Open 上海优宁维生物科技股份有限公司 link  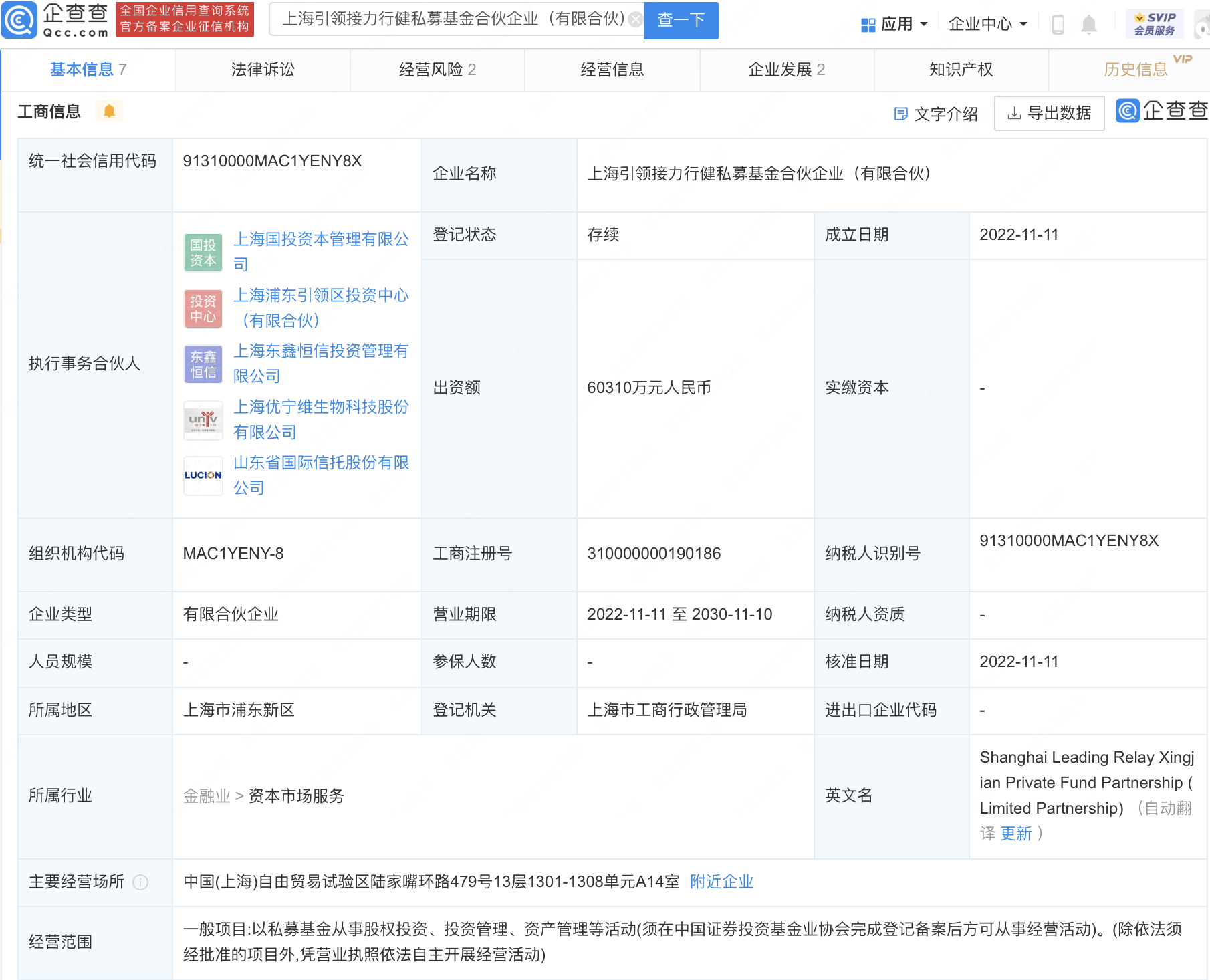(321, 419)
